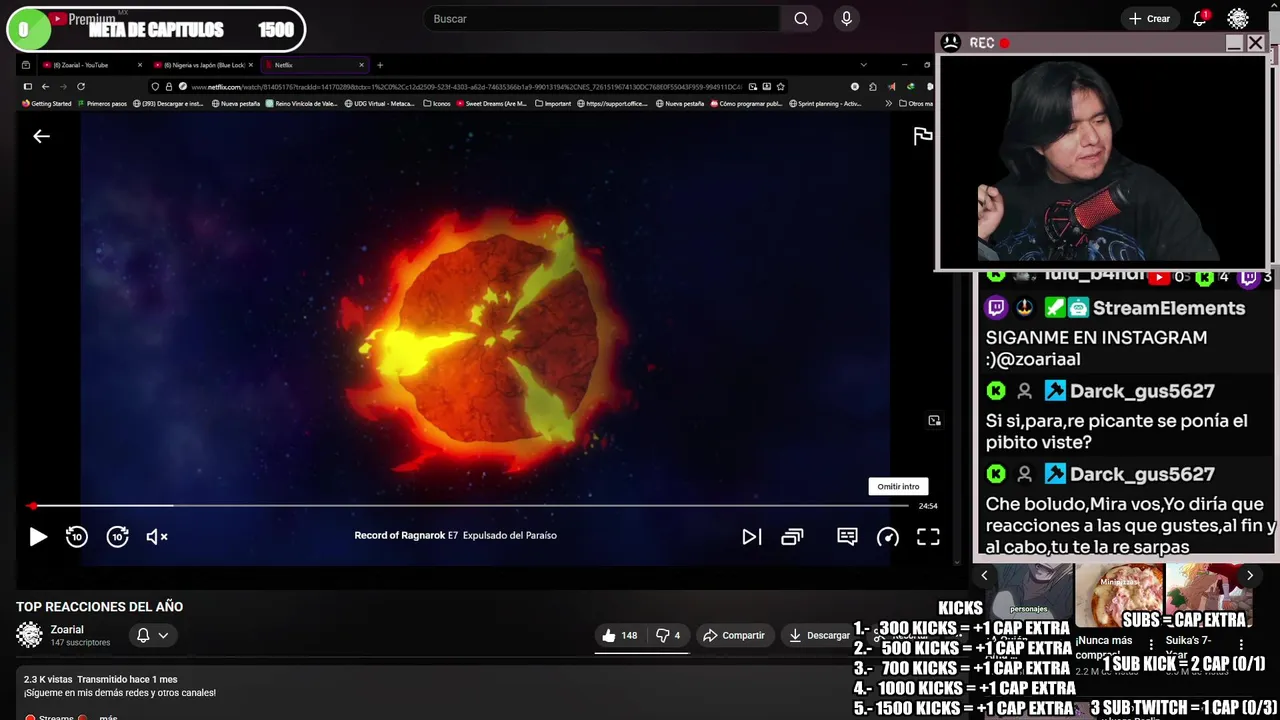This screenshot has height=720, width=1280.
Task: Close the Zoarial - YouTube browser tab
Action: (x=141, y=65)
